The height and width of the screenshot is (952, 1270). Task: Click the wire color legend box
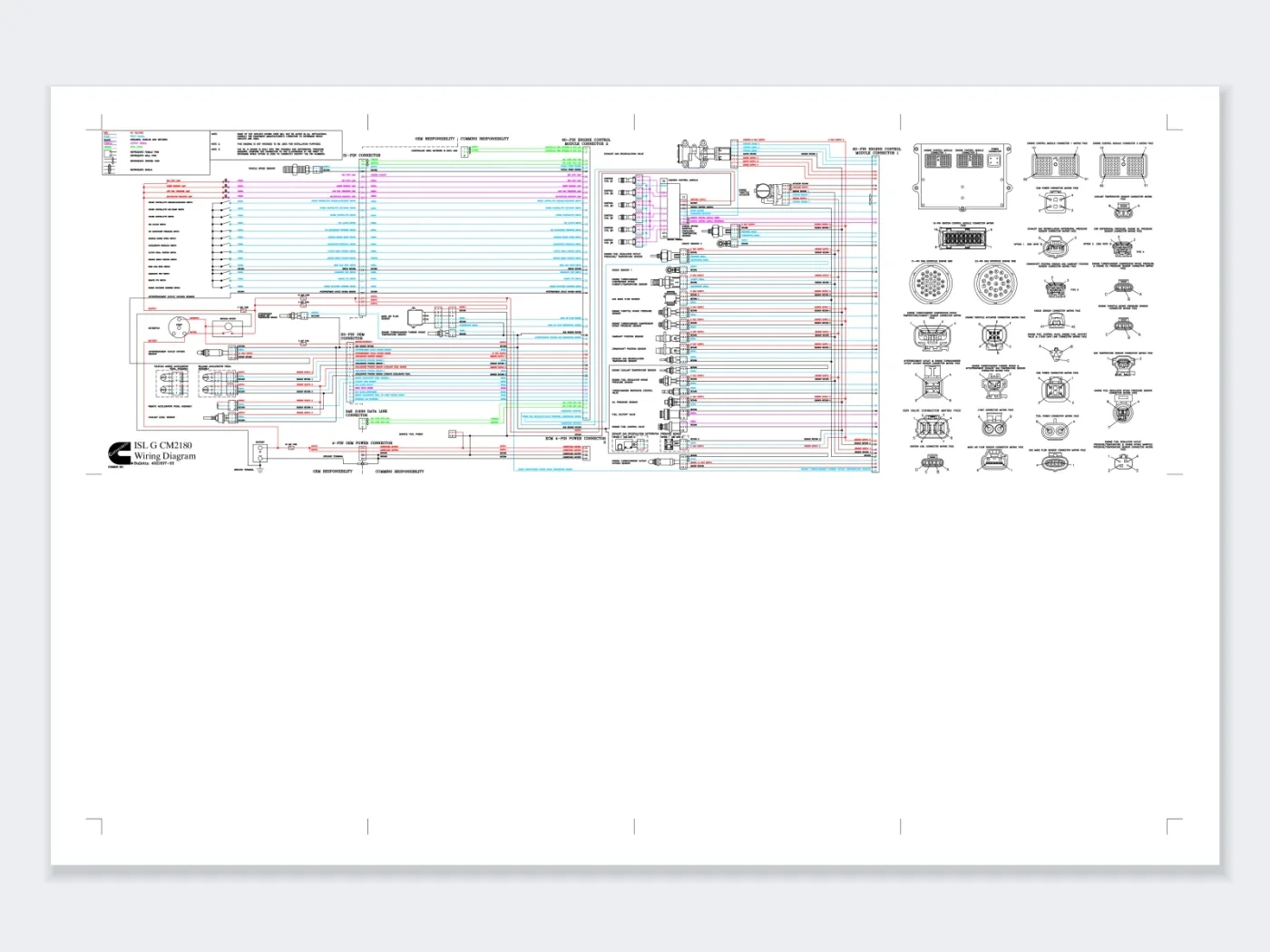156,152
